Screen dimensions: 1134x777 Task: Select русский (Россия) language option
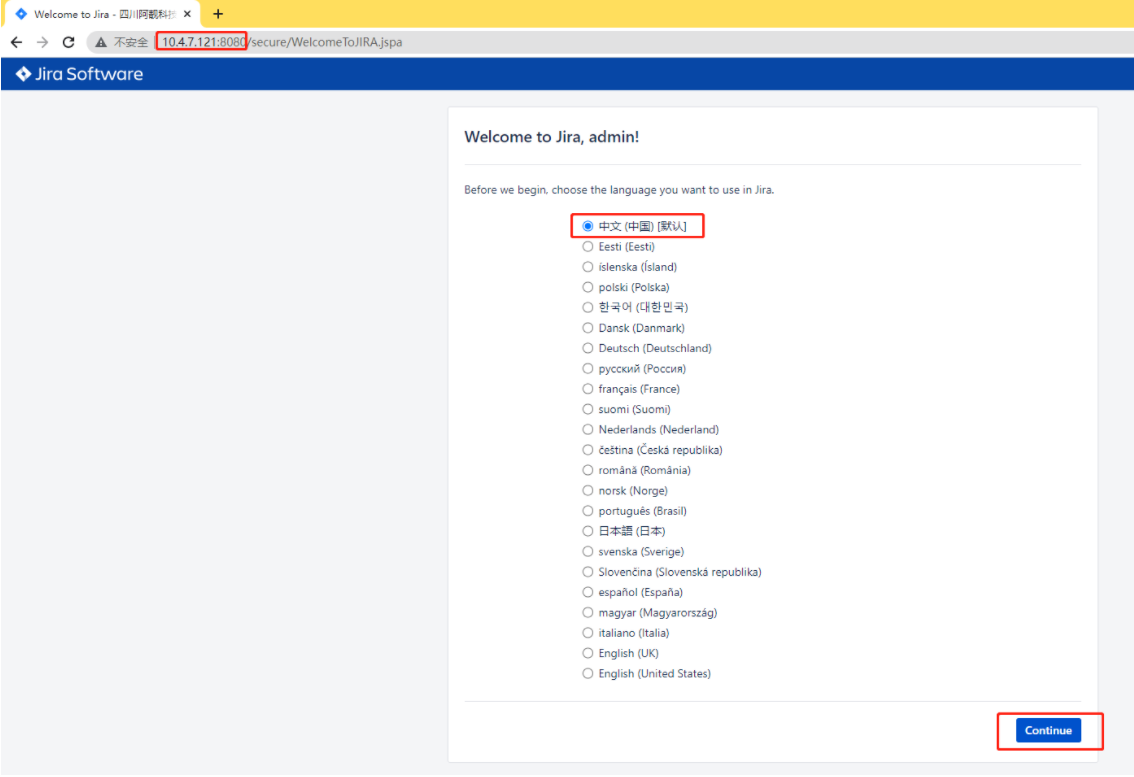pyautogui.click(x=588, y=368)
